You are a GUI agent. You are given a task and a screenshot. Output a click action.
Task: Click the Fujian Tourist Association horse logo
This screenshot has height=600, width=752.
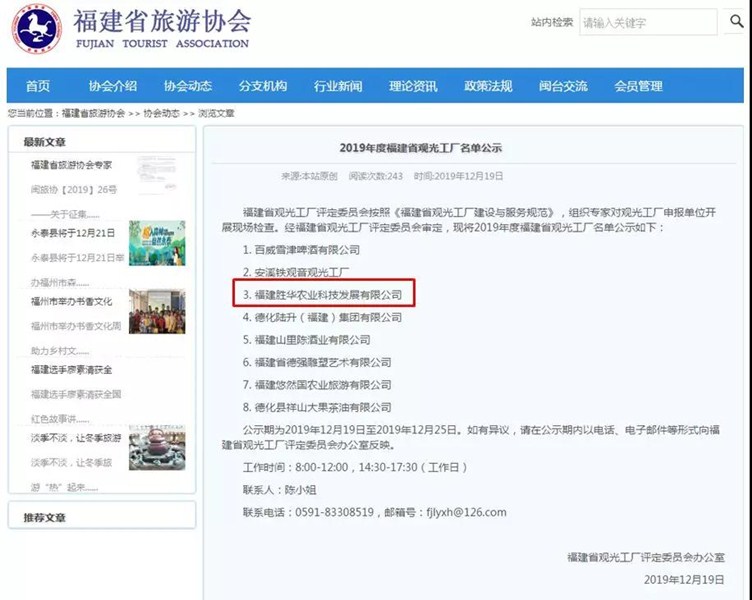tap(36, 28)
